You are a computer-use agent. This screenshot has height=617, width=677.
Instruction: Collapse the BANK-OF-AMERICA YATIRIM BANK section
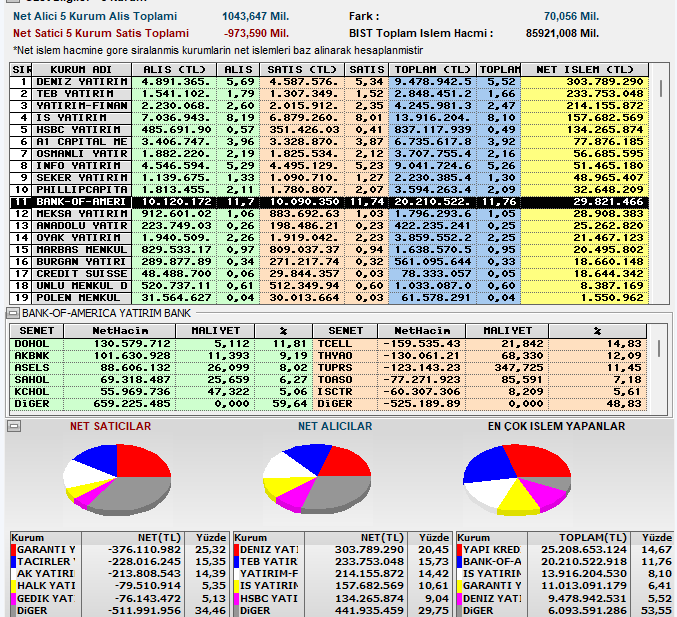(13, 313)
